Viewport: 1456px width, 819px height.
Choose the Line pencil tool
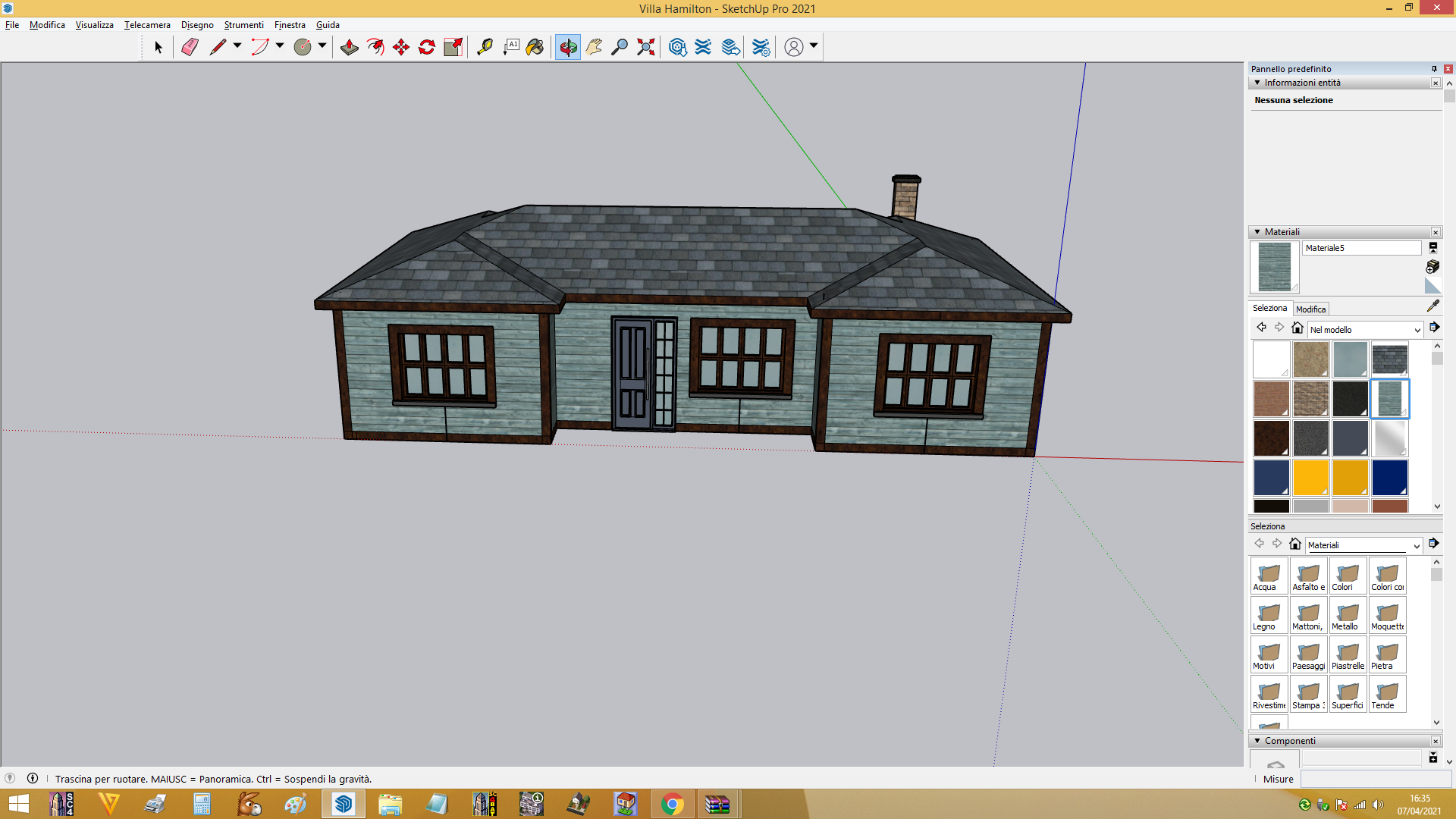pyautogui.click(x=218, y=47)
